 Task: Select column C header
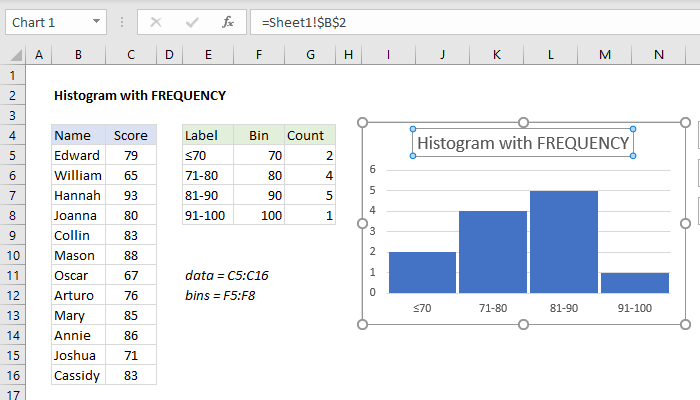(131, 55)
